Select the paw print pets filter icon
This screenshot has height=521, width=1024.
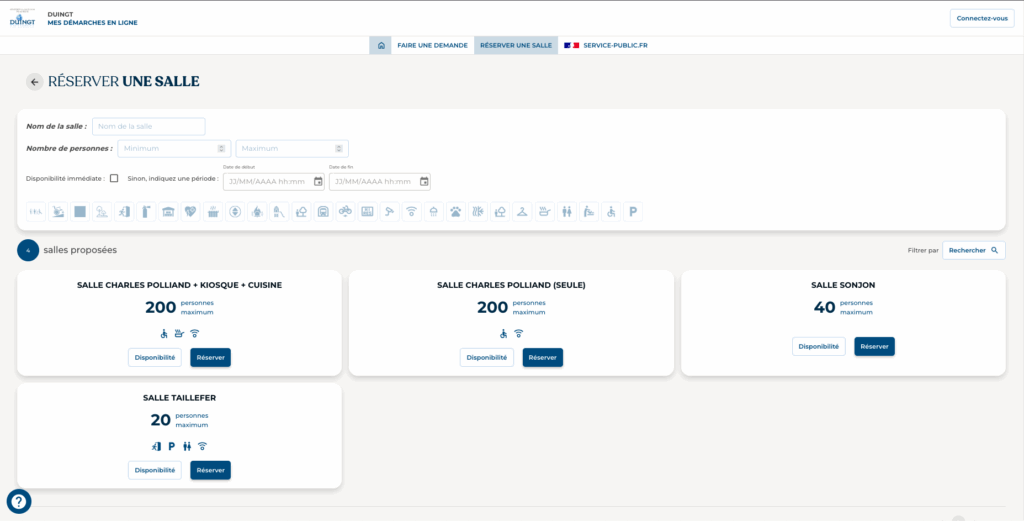click(455, 212)
